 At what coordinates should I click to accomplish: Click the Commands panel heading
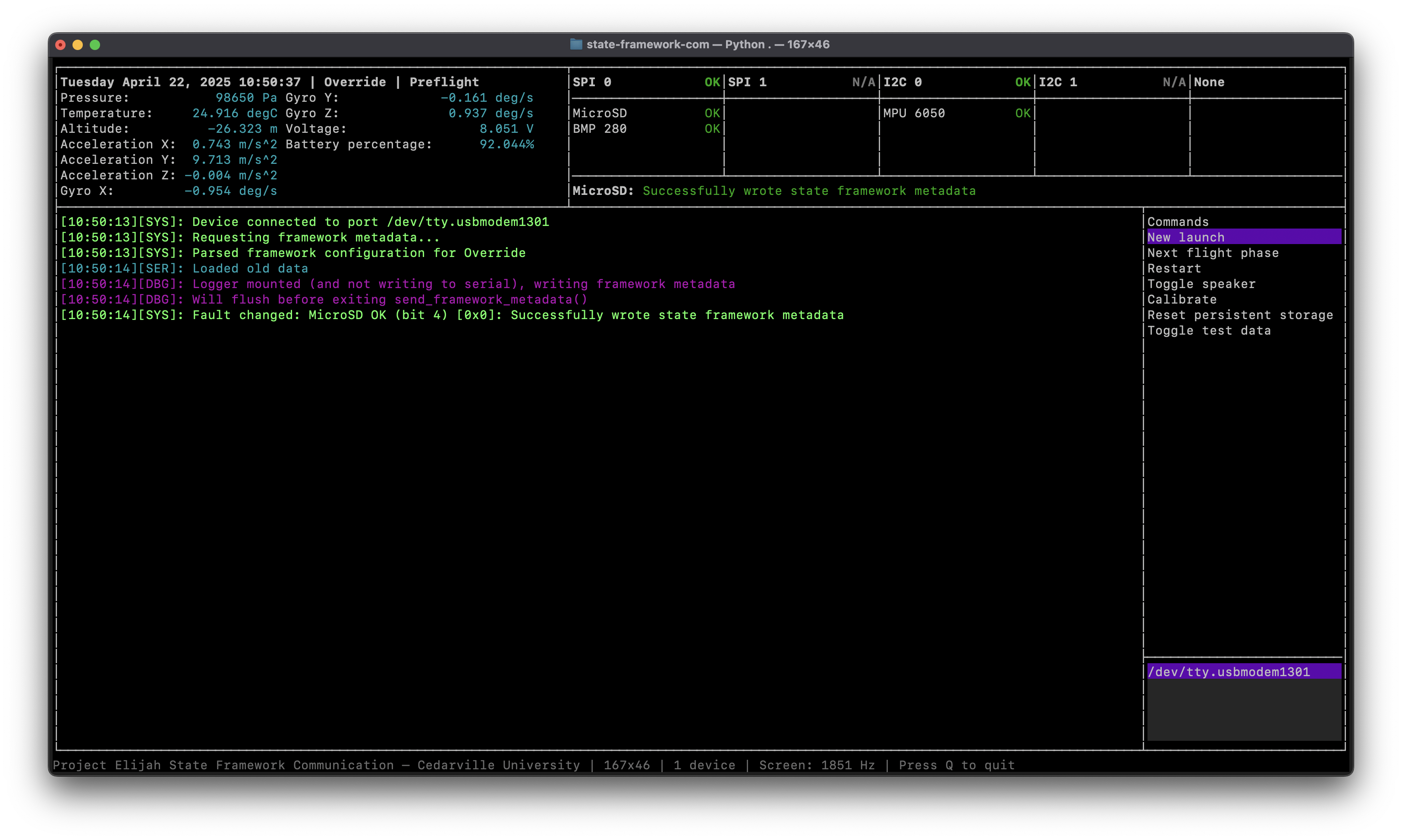point(1178,222)
